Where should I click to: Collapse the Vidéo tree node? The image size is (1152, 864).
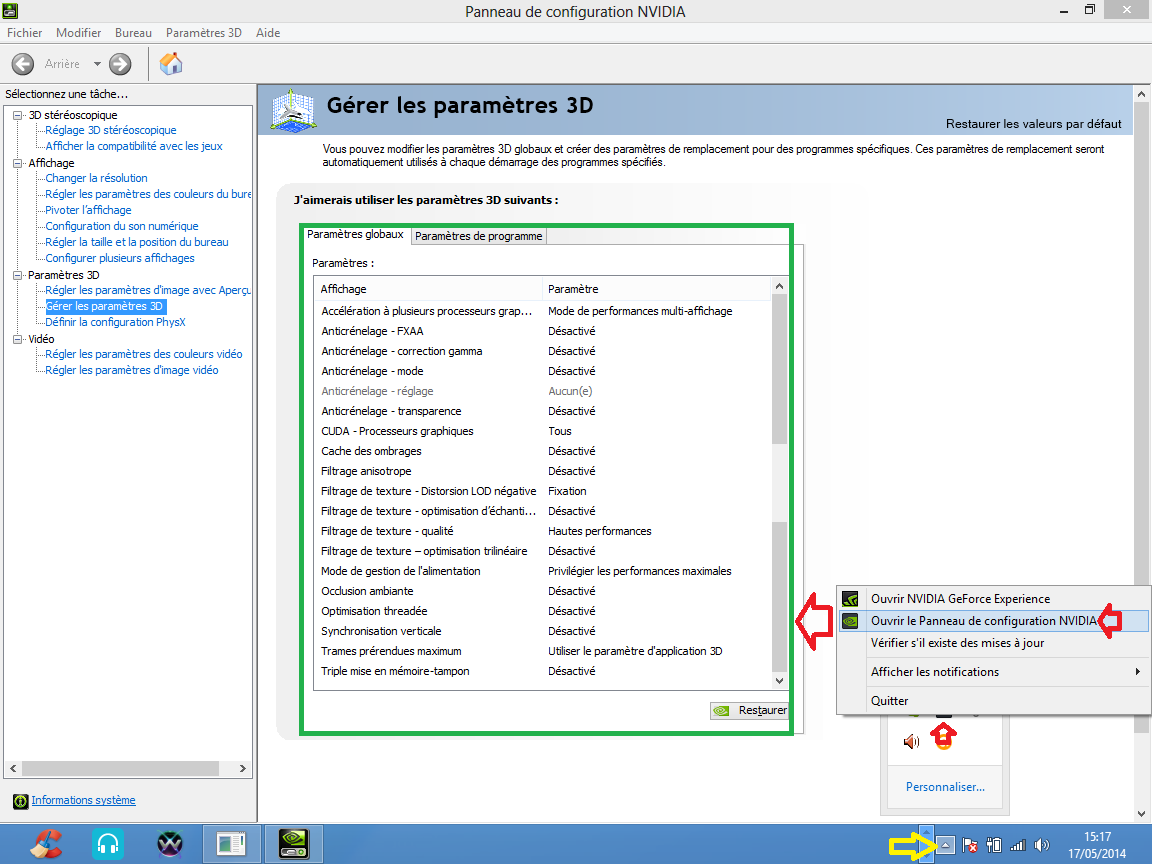(18, 339)
